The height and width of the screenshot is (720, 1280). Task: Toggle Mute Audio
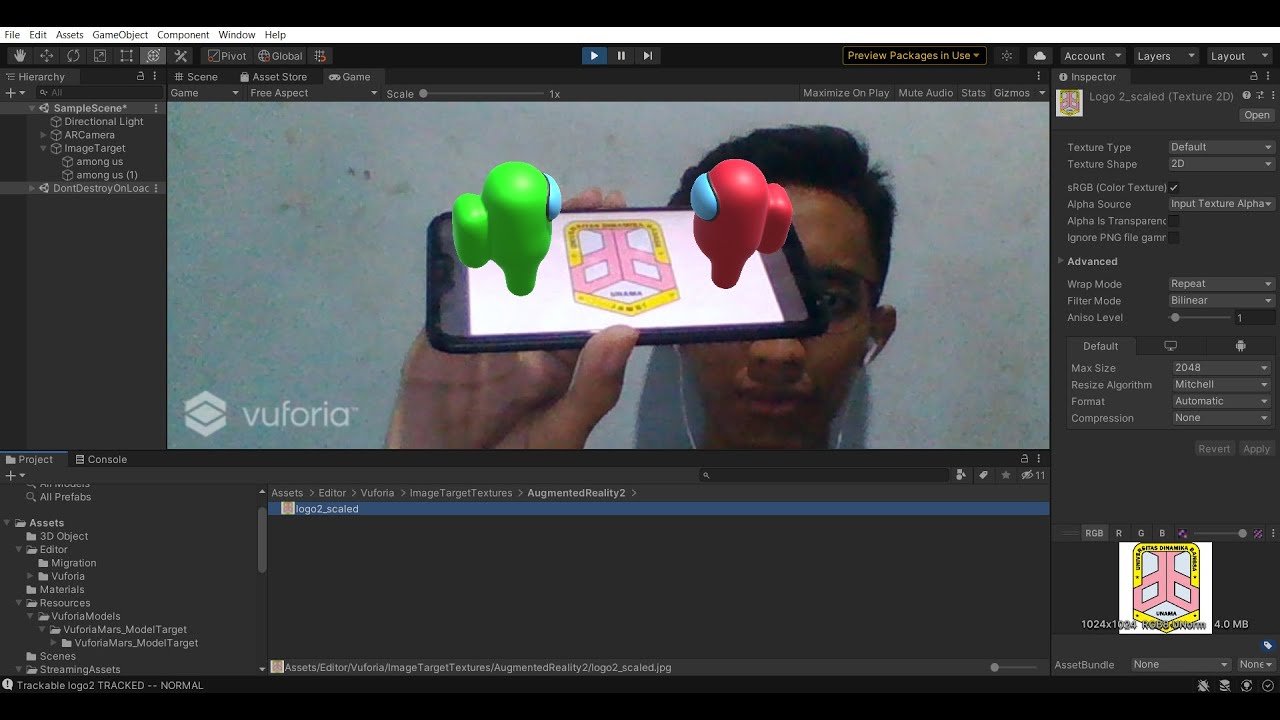926,93
